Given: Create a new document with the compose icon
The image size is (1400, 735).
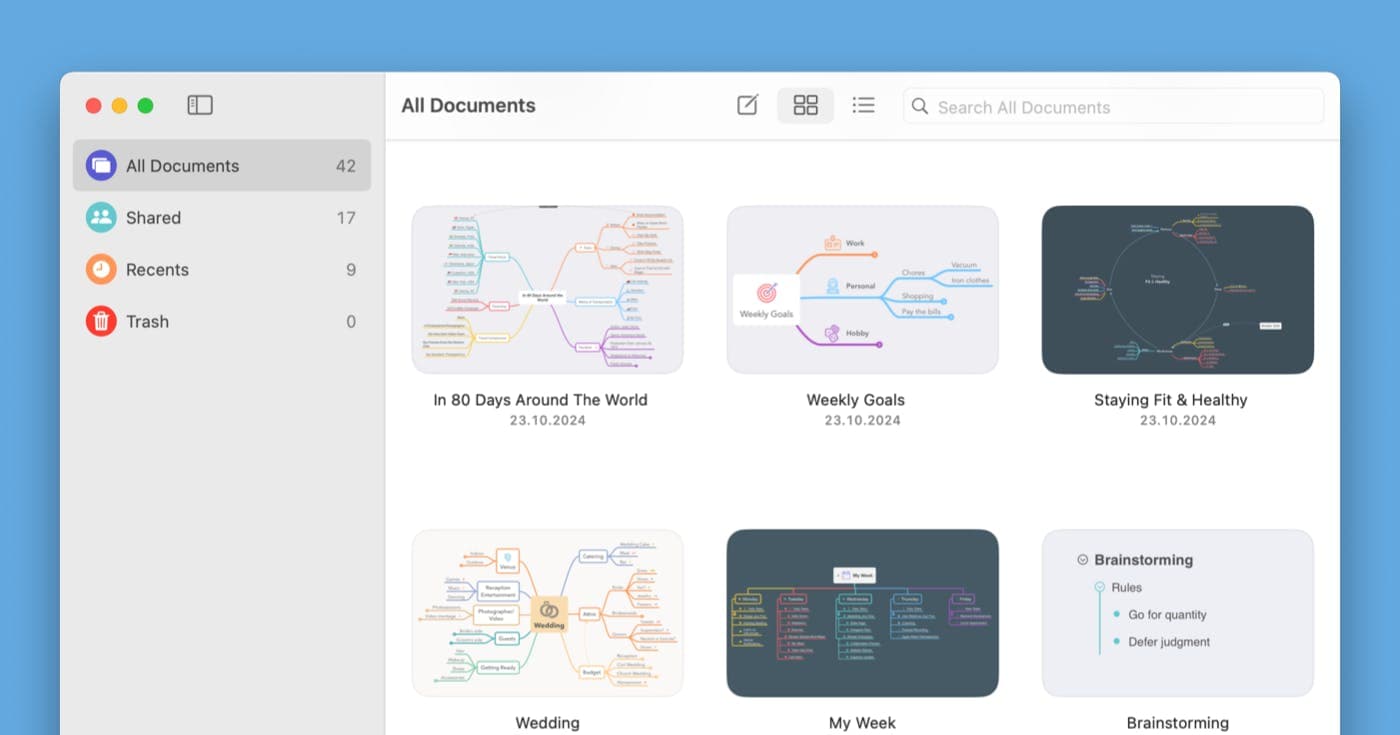Looking at the screenshot, I should pyautogui.click(x=746, y=105).
